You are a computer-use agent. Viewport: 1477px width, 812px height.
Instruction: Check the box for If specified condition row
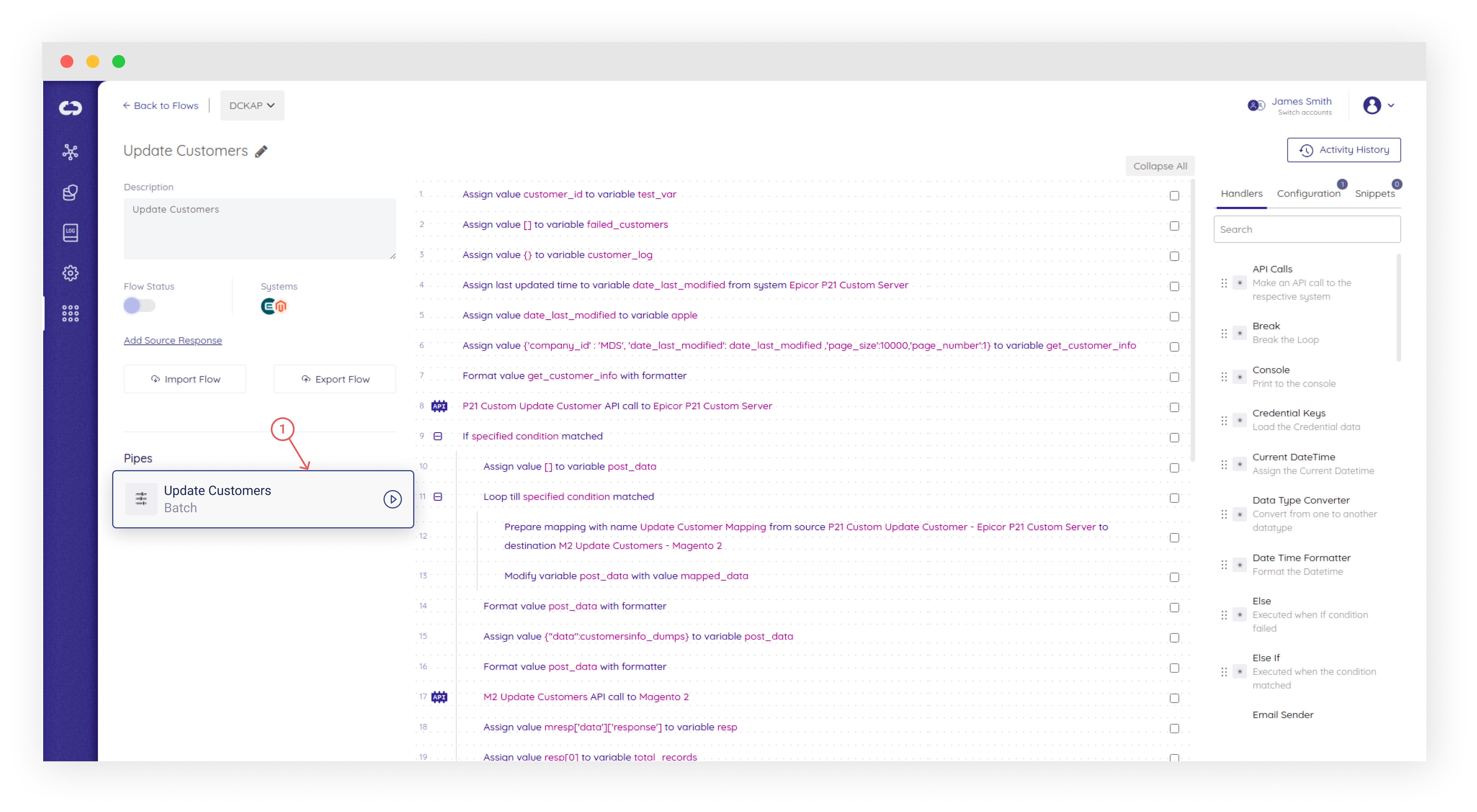tap(1174, 438)
